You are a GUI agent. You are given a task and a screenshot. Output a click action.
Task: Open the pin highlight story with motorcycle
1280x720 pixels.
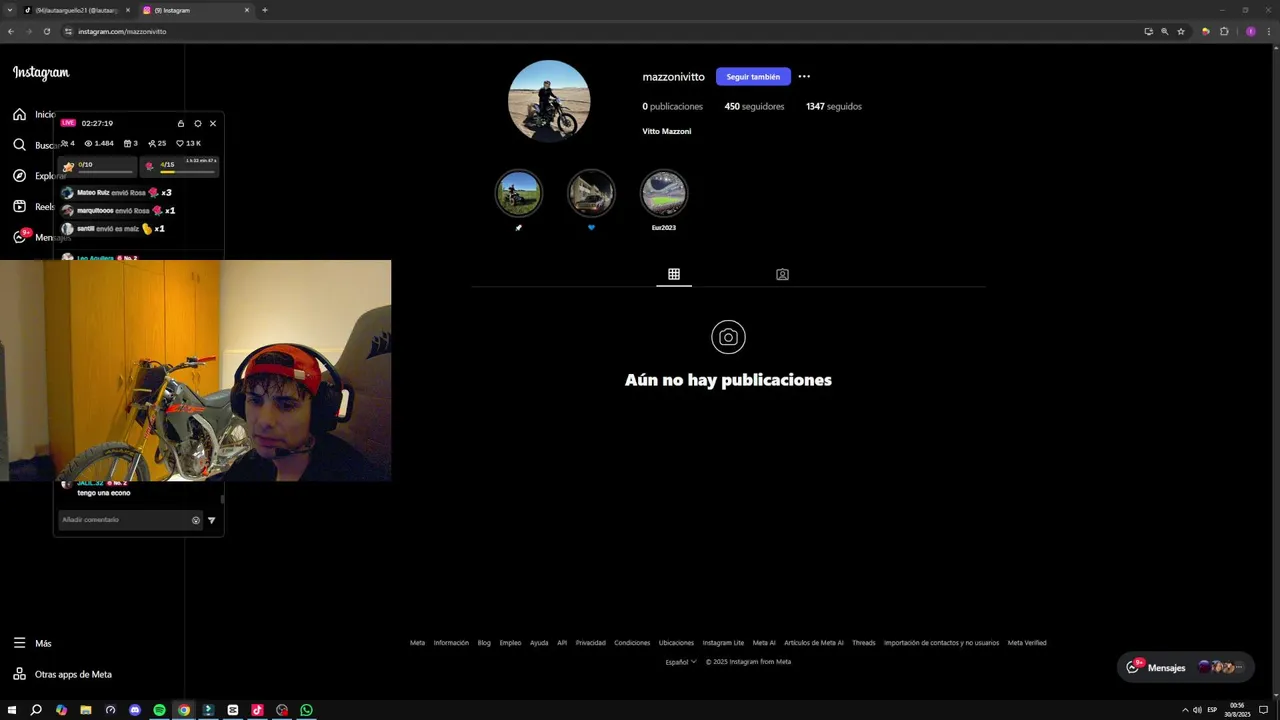pos(519,193)
